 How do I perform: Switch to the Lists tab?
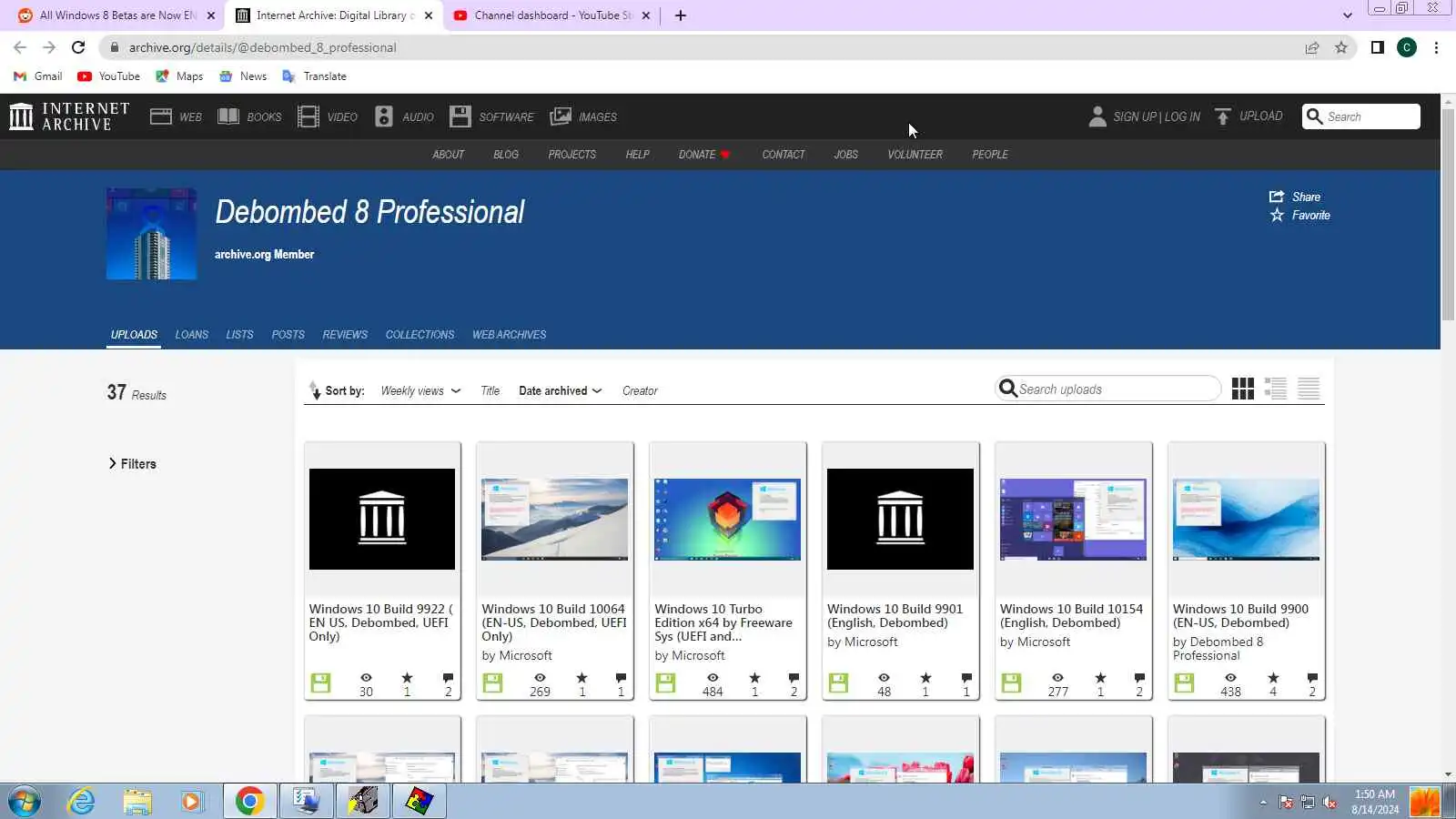[240, 335]
